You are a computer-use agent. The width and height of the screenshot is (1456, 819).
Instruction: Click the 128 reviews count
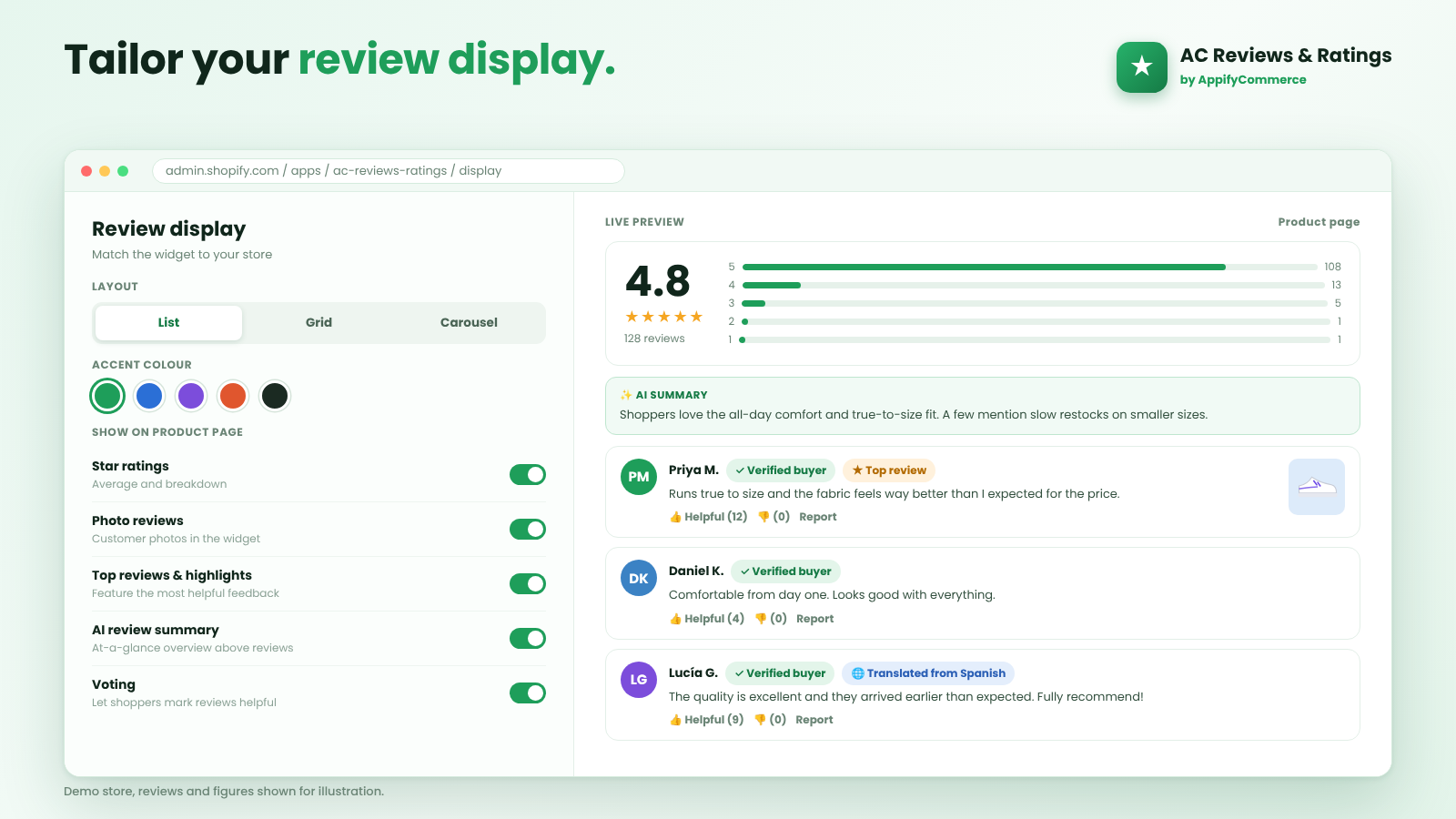(x=654, y=339)
